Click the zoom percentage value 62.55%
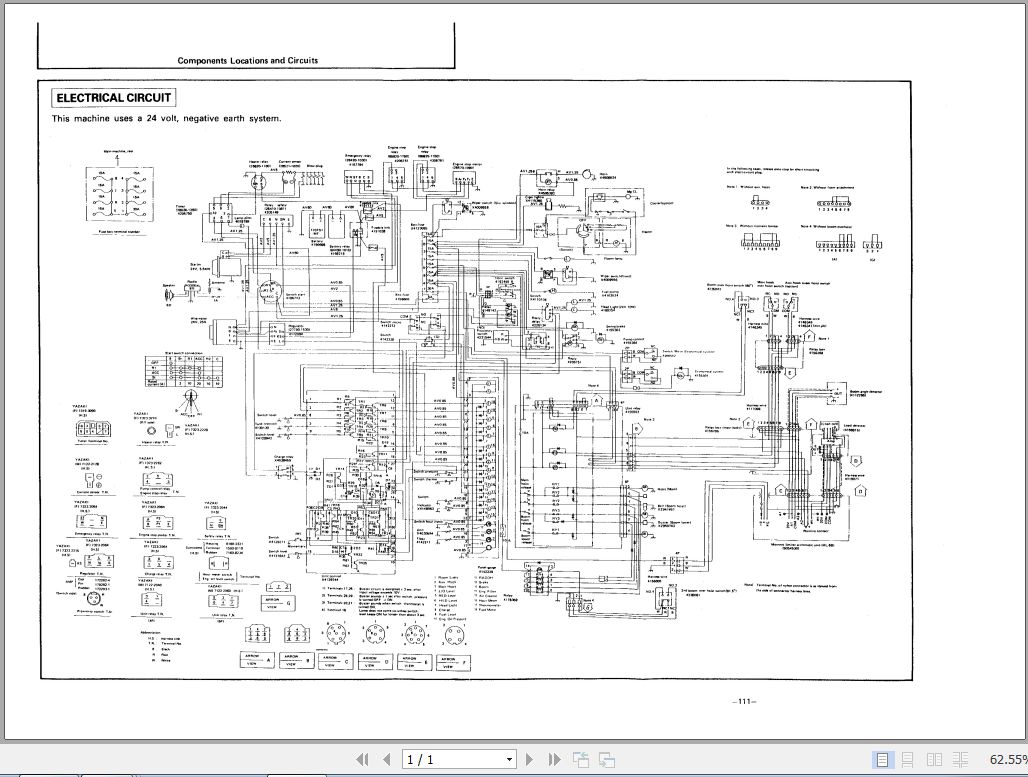The height and width of the screenshot is (777, 1028). coord(1007,760)
